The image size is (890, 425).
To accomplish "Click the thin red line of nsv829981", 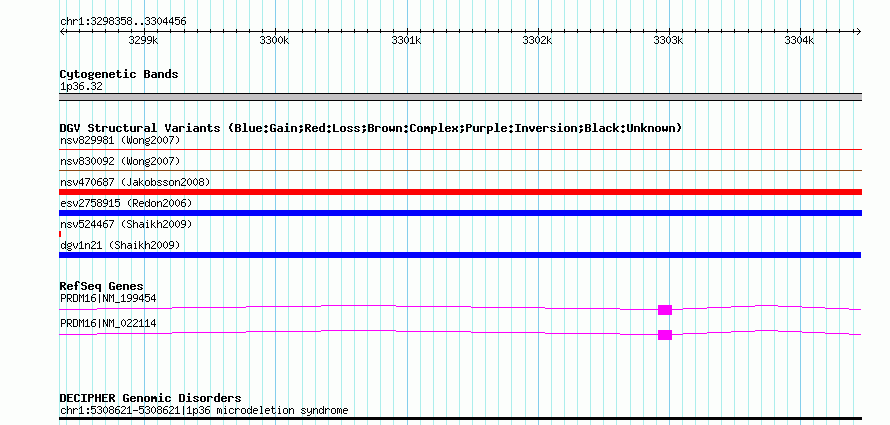I will click(x=460, y=150).
